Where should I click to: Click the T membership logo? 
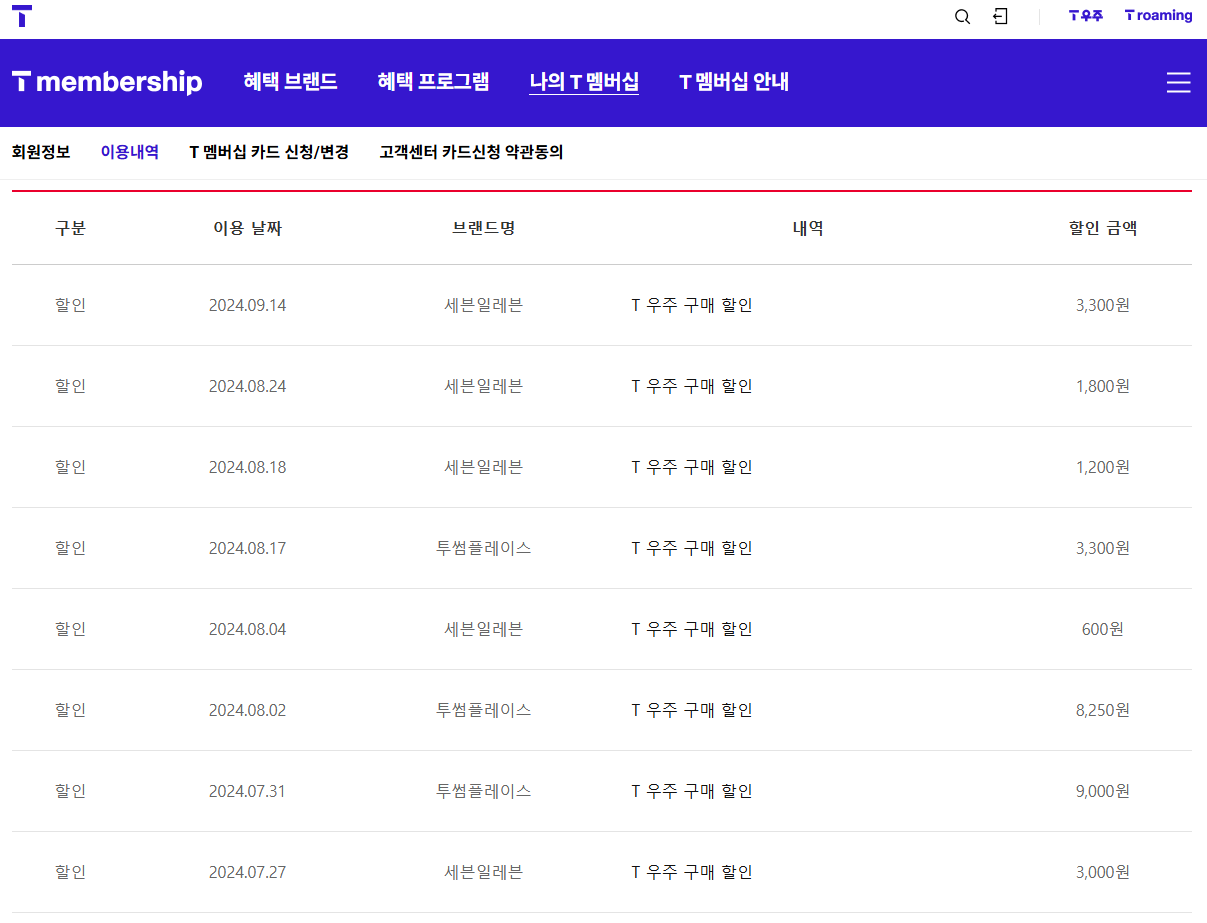click(x=107, y=82)
